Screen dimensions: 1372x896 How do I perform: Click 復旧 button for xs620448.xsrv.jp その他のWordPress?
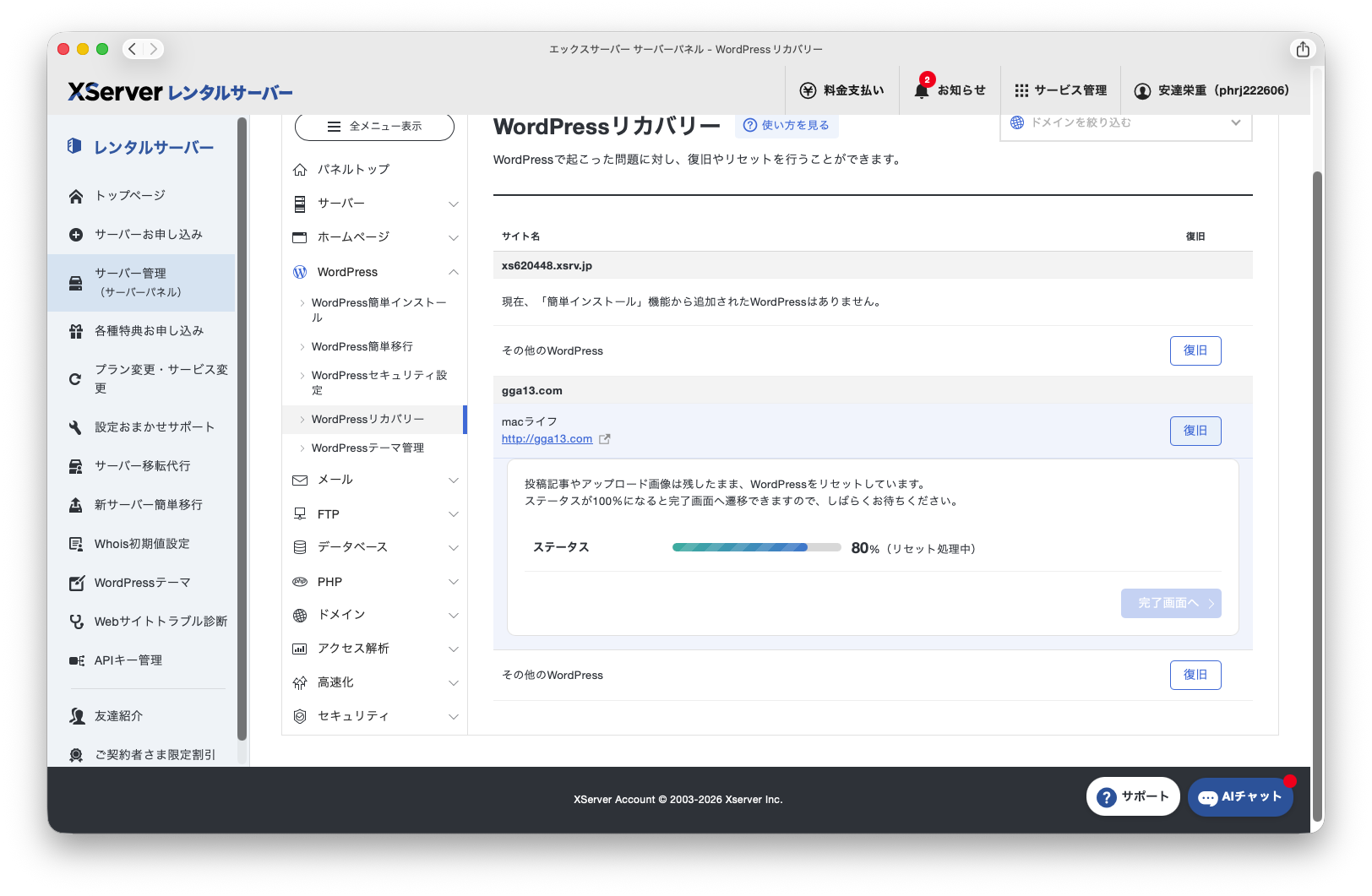pos(1195,350)
